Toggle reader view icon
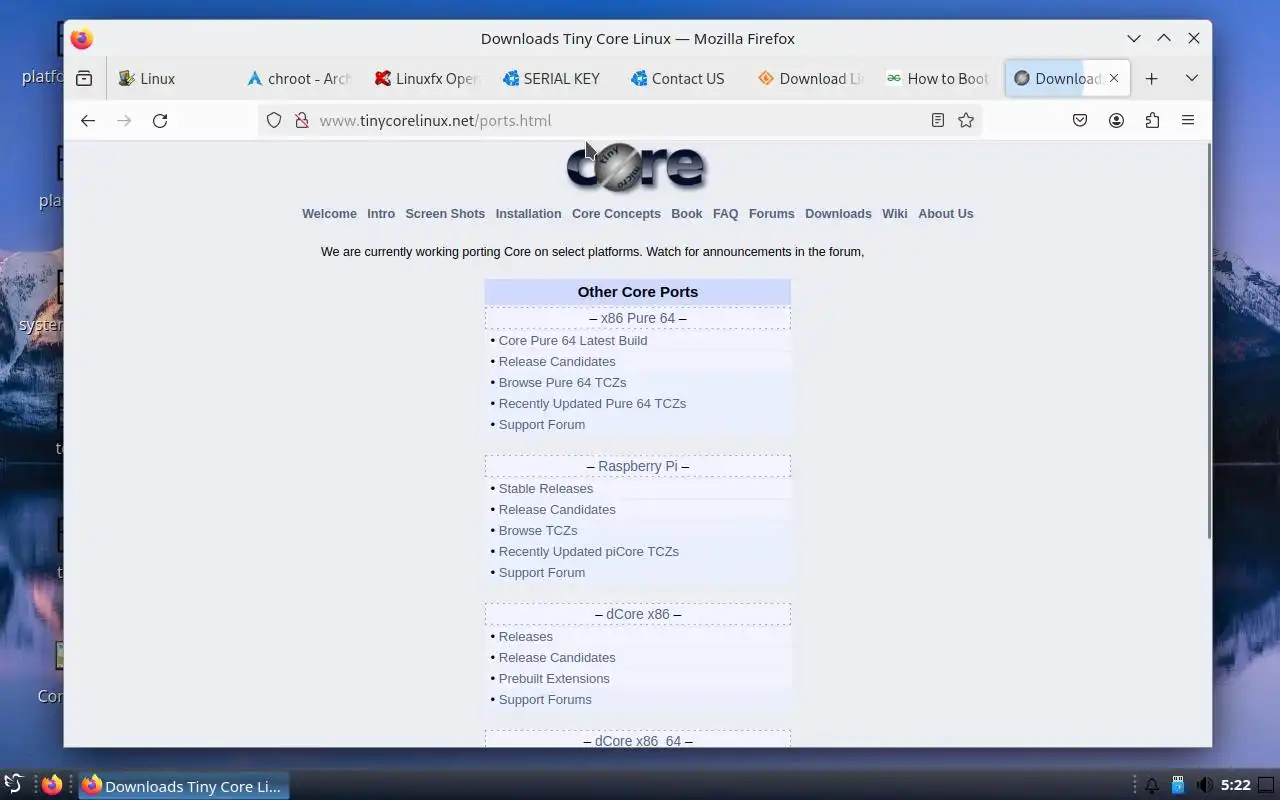This screenshot has height=800, width=1280. pos(938,120)
